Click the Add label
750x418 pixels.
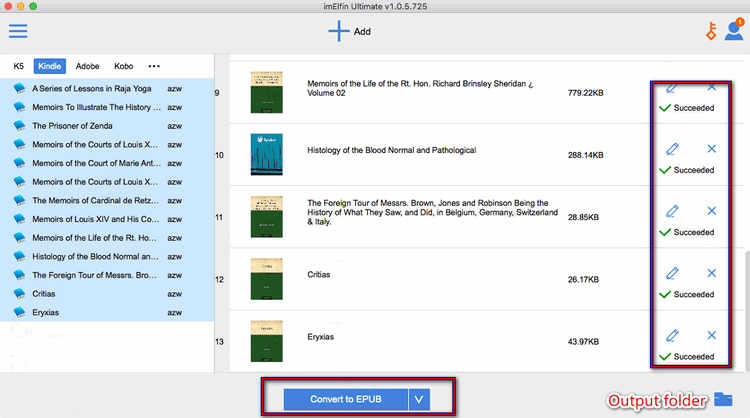362,32
